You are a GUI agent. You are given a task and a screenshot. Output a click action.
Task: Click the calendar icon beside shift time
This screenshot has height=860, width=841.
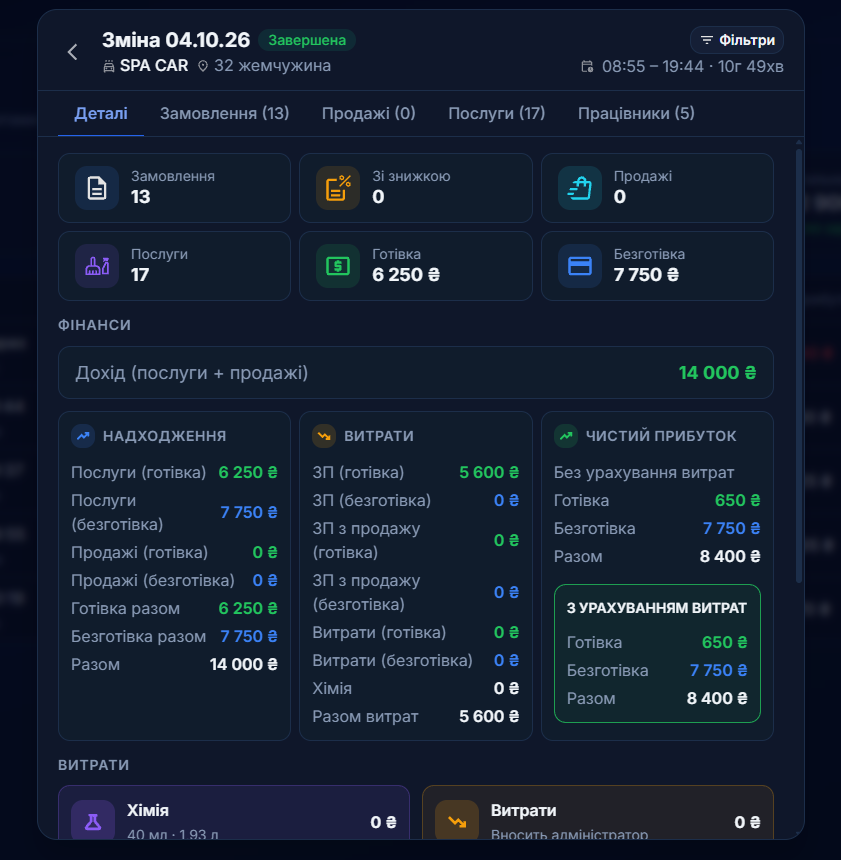click(x=587, y=67)
